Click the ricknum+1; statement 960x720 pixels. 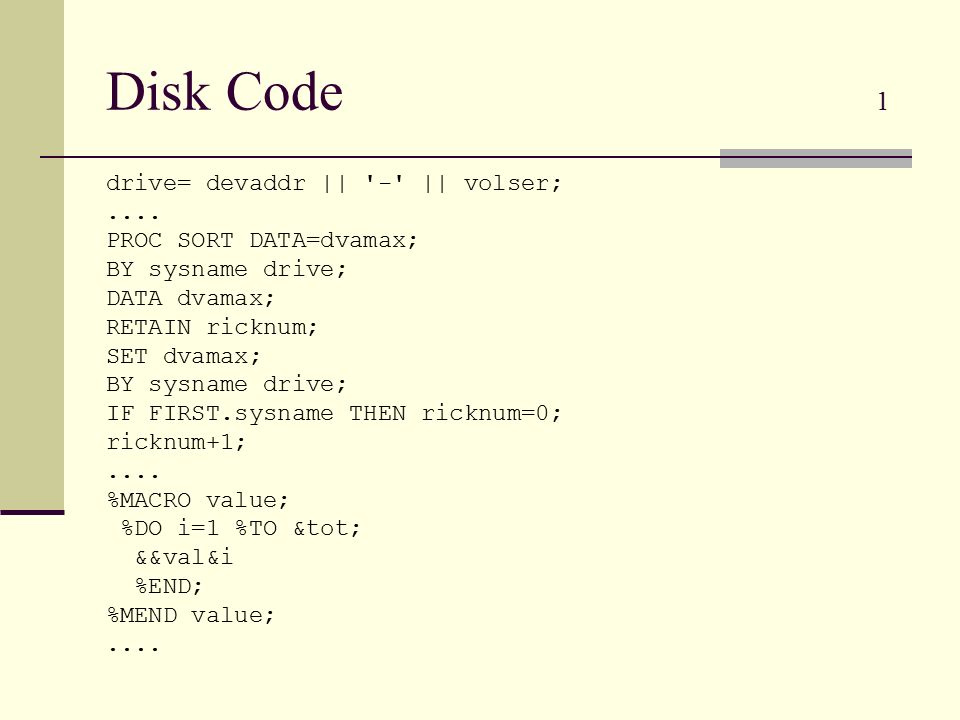click(x=176, y=441)
